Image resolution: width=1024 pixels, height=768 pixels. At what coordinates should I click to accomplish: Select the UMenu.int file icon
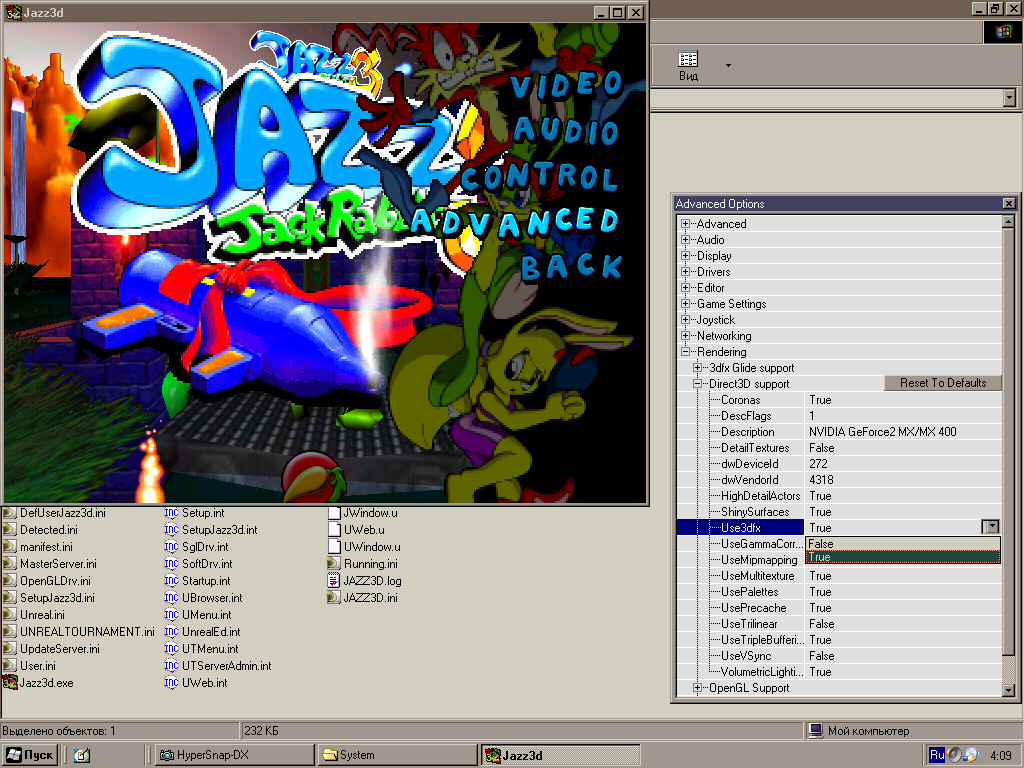171,615
